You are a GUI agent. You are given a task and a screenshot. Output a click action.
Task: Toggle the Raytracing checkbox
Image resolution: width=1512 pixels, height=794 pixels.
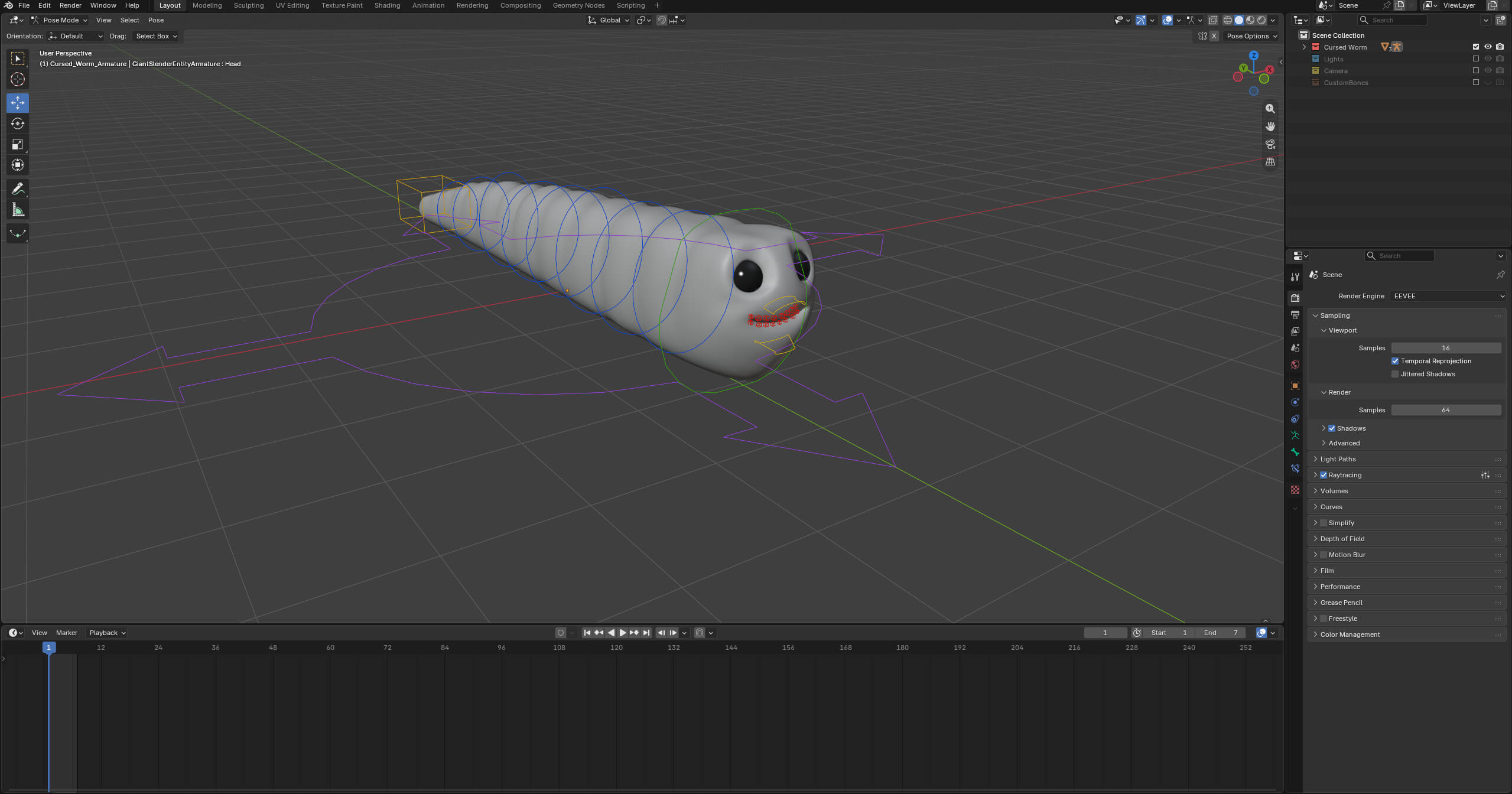click(x=1324, y=475)
